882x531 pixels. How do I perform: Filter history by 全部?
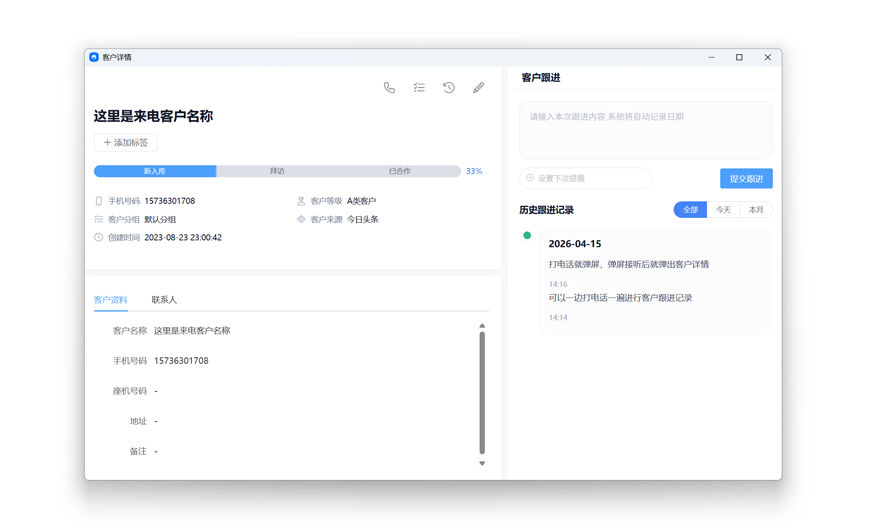tap(690, 210)
